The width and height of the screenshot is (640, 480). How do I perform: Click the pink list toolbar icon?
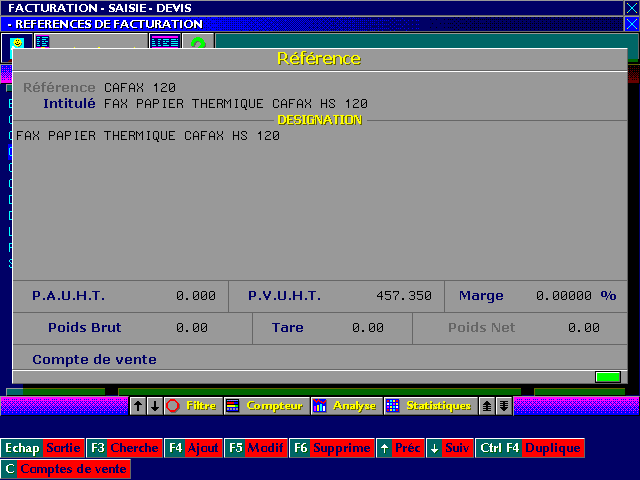[x=42, y=41]
